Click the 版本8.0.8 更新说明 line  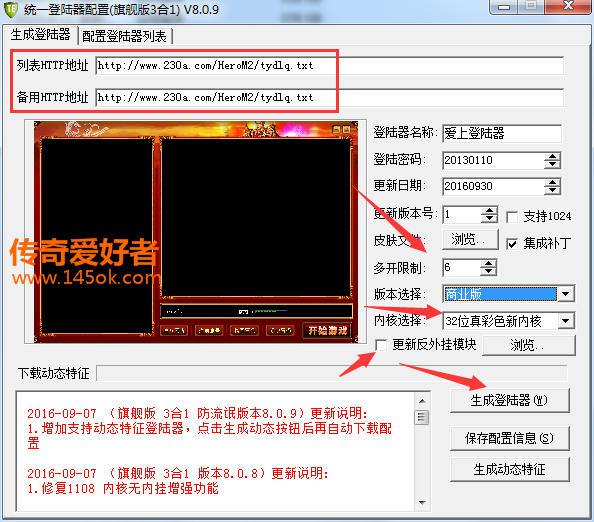coord(178,473)
